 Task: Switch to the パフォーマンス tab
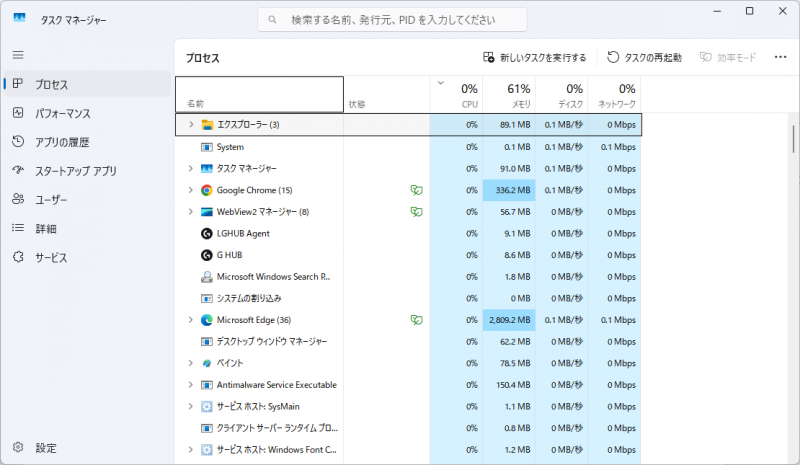(x=62, y=113)
